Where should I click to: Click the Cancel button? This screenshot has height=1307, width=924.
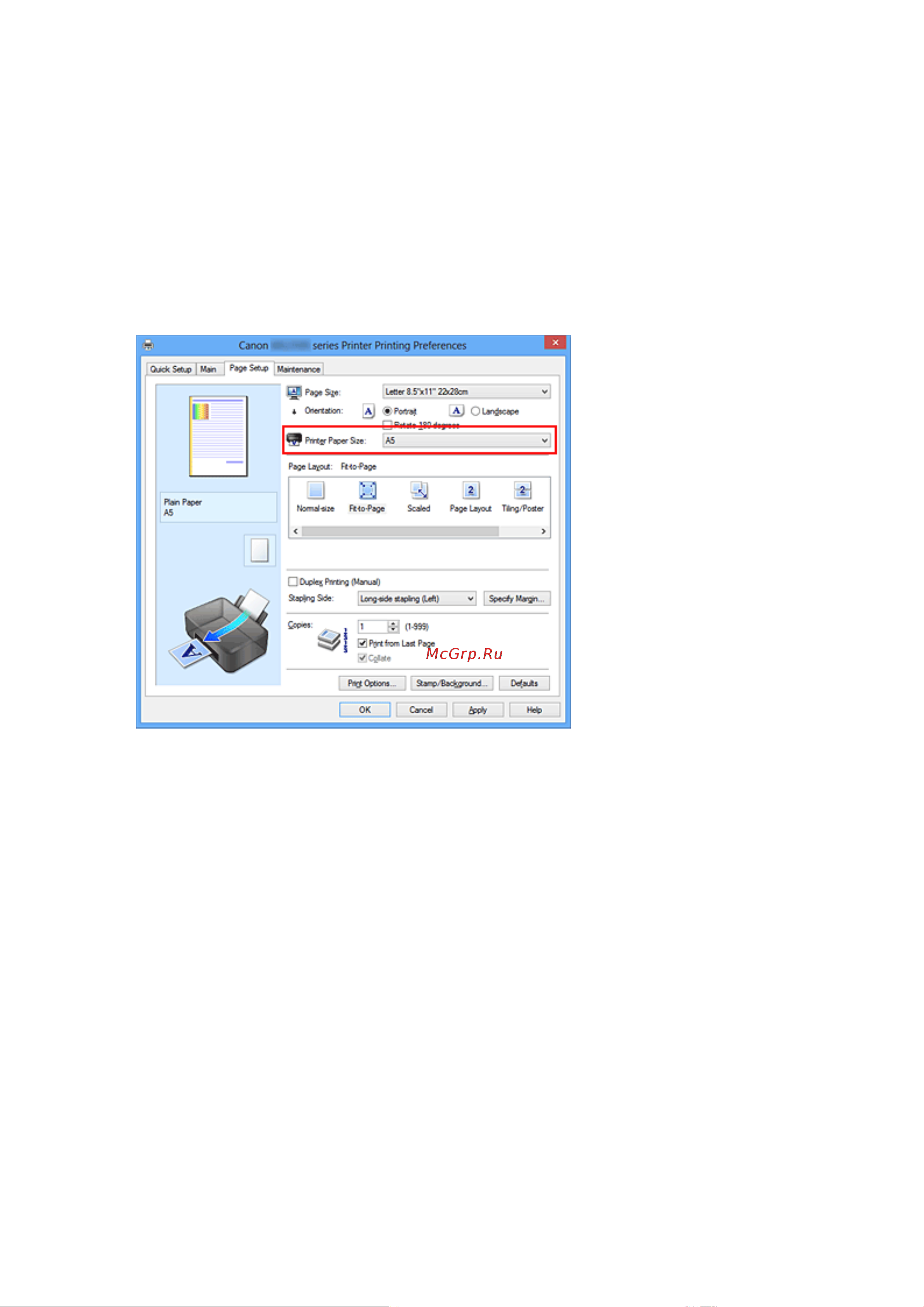(x=421, y=710)
